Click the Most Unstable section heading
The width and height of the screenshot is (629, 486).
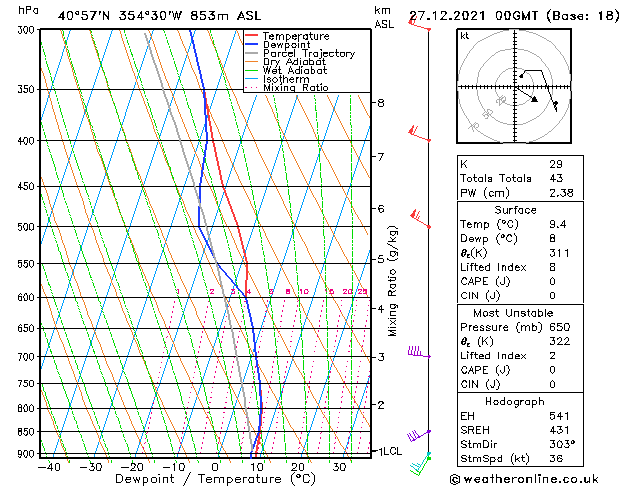tap(513, 313)
